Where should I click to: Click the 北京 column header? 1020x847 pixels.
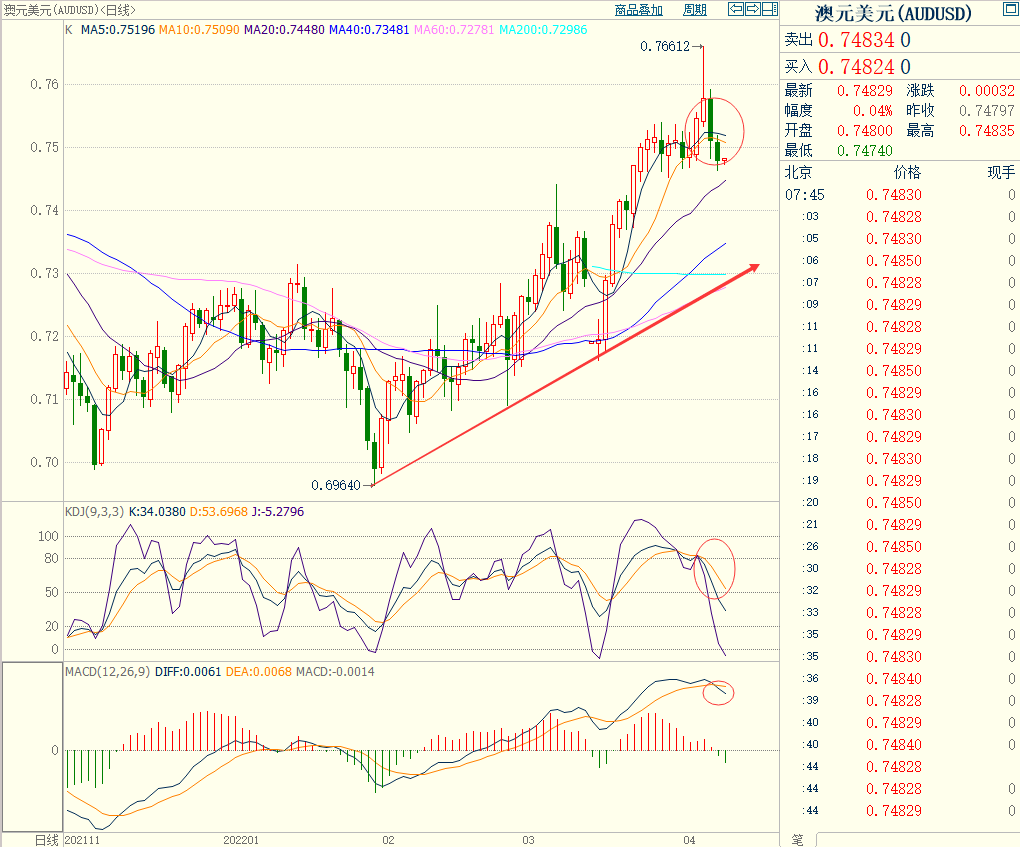798,172
